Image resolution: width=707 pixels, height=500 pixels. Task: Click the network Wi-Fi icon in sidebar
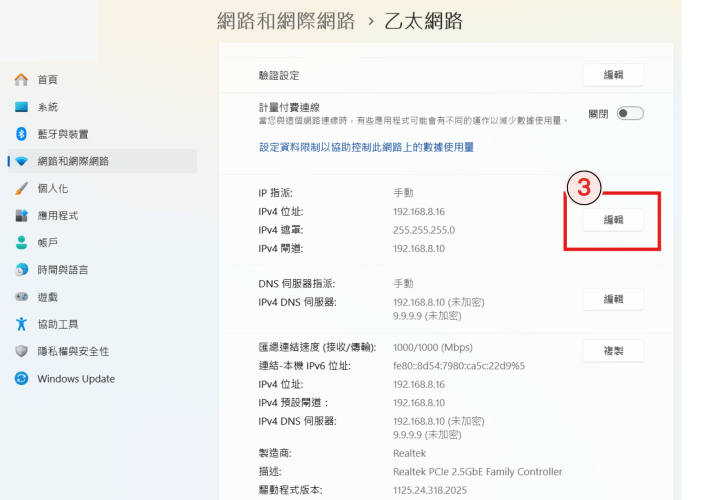tap(21, 161)
